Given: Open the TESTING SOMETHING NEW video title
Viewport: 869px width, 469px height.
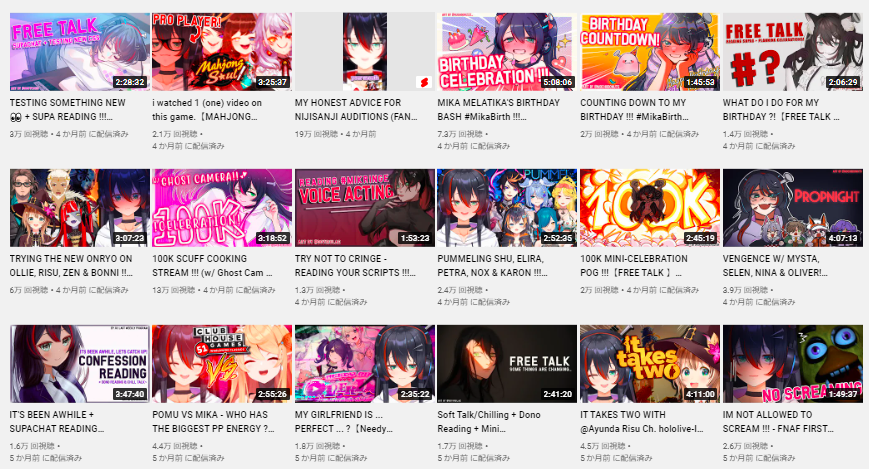Looking at the screenshot, I should (x=68, y=110).
